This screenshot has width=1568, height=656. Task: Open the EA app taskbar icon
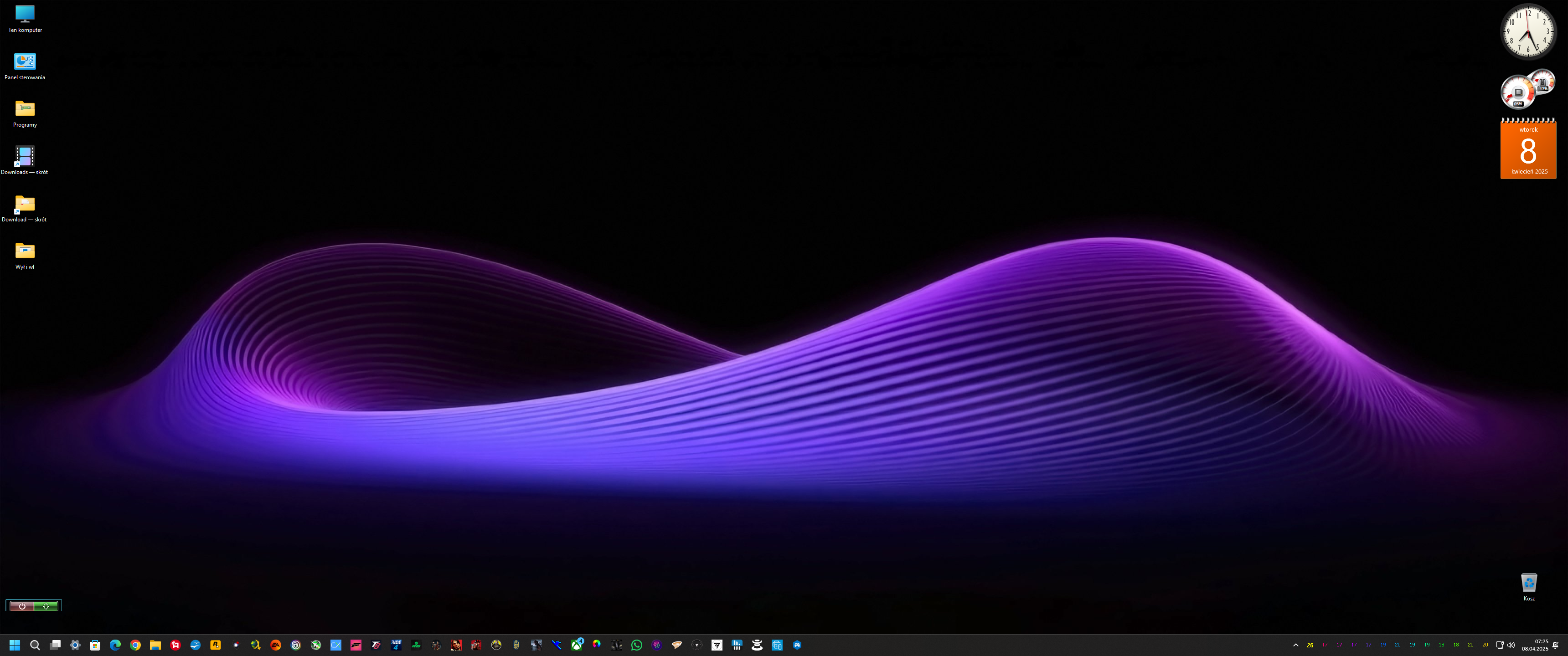coord(276,645)
